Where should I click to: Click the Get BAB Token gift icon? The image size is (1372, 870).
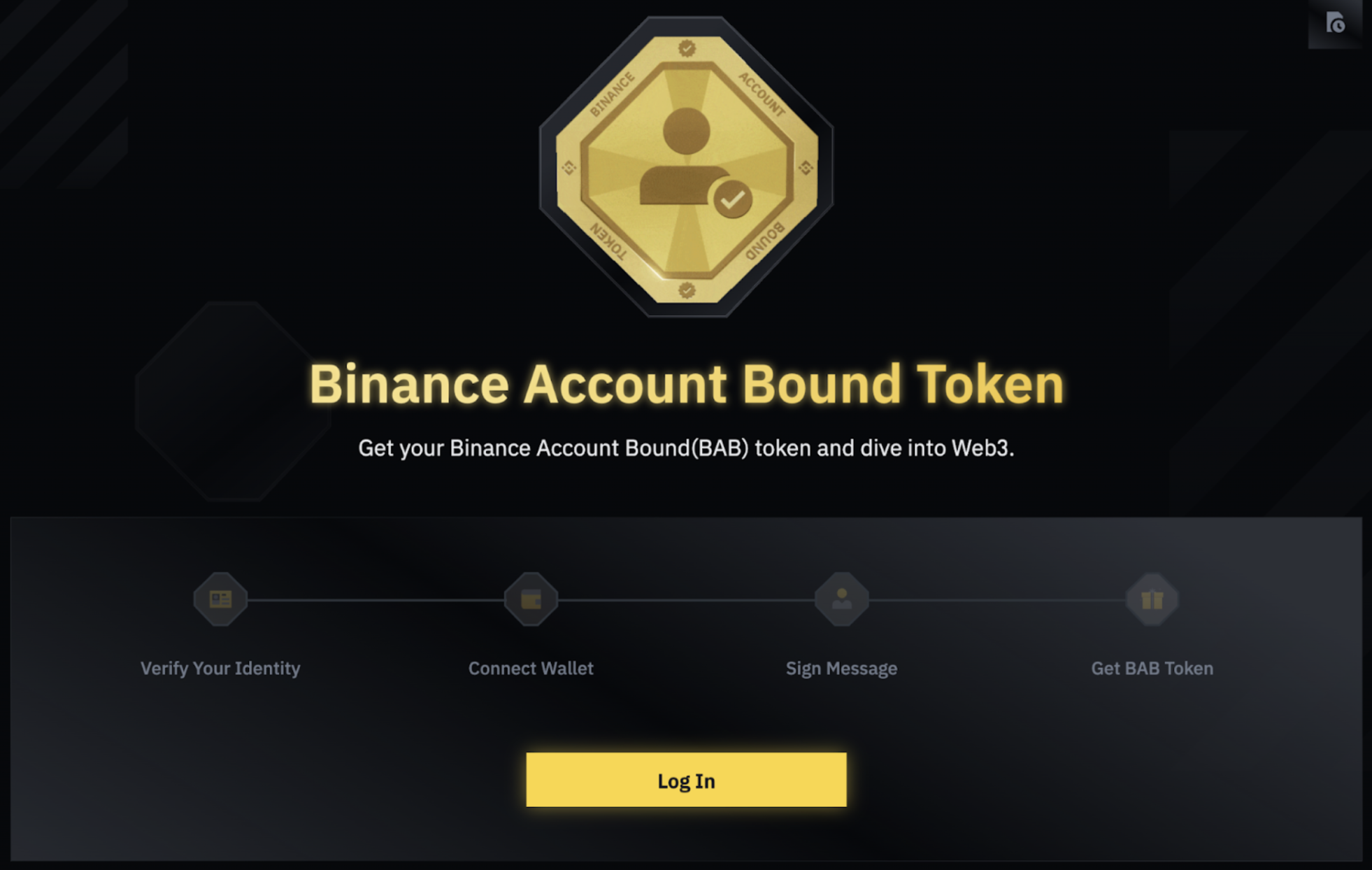(1152, 599)
